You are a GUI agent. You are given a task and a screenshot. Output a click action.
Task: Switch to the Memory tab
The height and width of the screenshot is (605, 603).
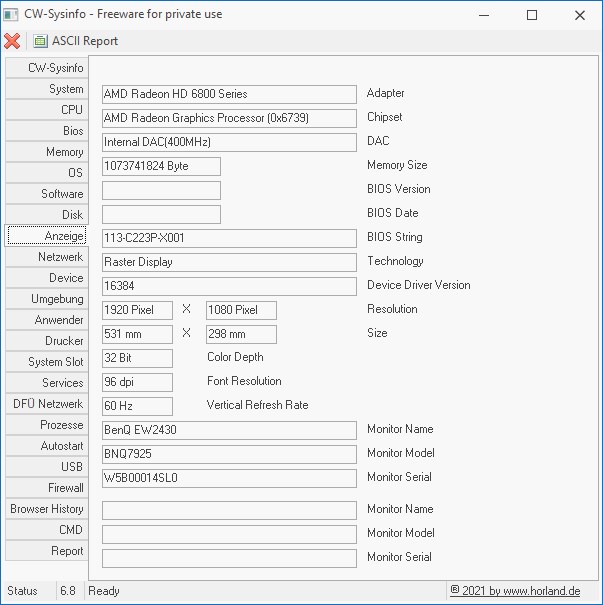pyautogui.click(x=46, y=152)
